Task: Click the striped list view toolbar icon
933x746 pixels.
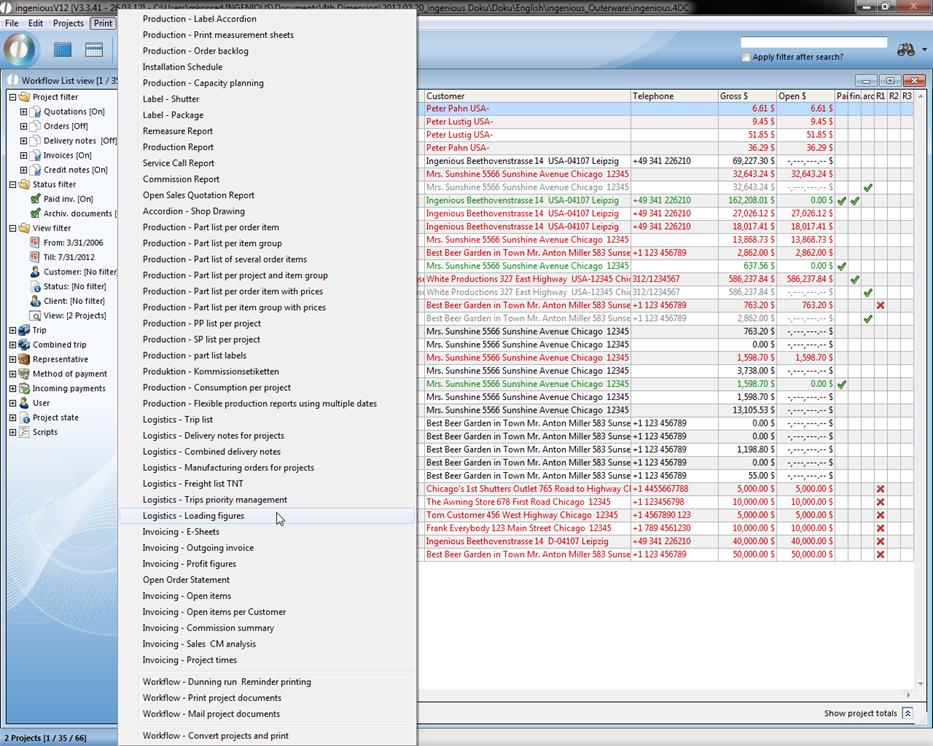Action: 94,50
